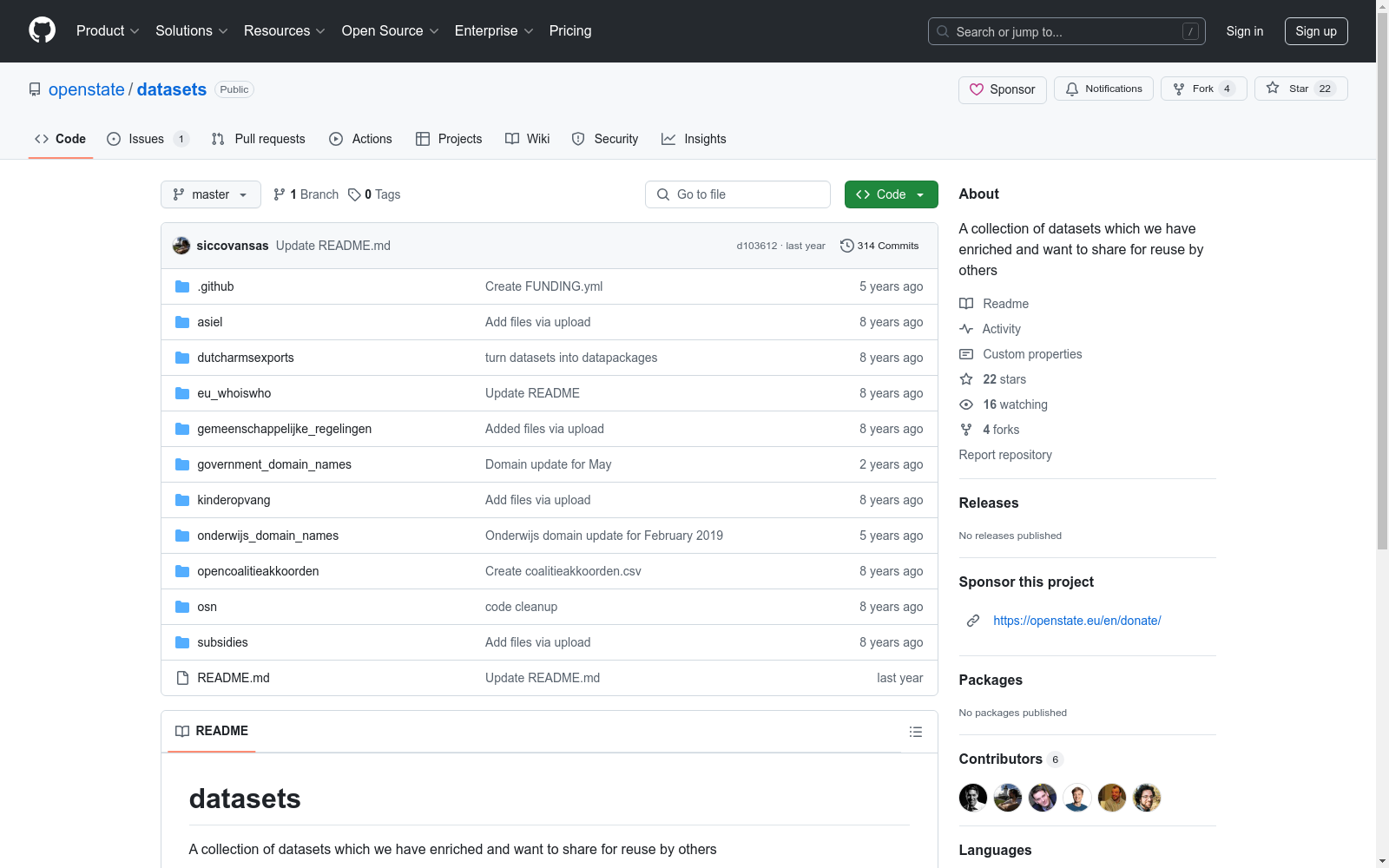
Task: Open the openstate.eu donate link
Action: pyautogui.click(x=1077, y=621)
